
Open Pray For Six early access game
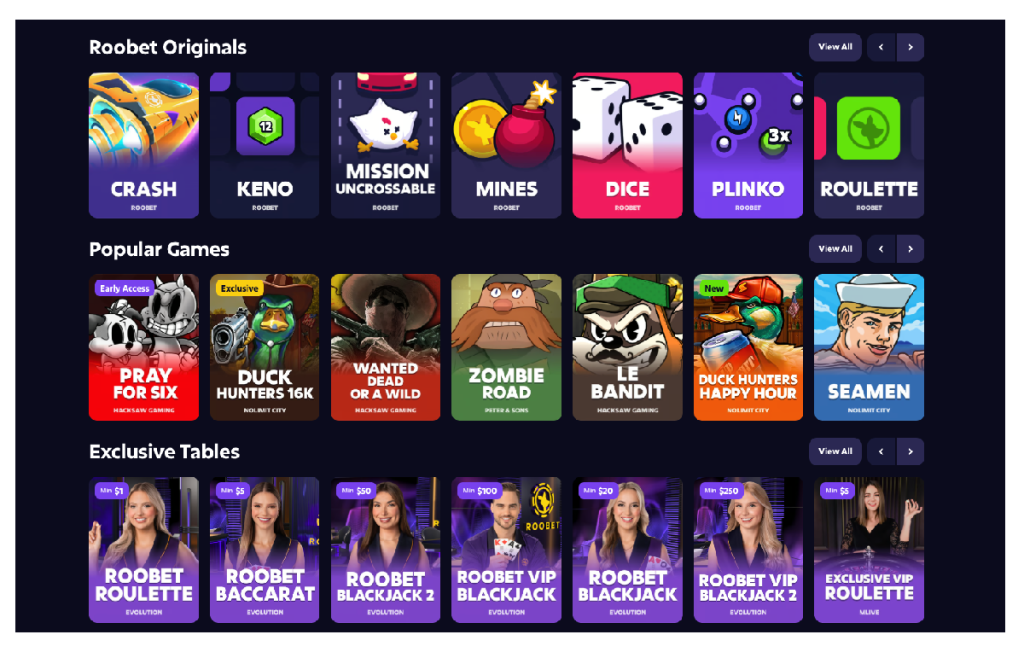(144, 347)
